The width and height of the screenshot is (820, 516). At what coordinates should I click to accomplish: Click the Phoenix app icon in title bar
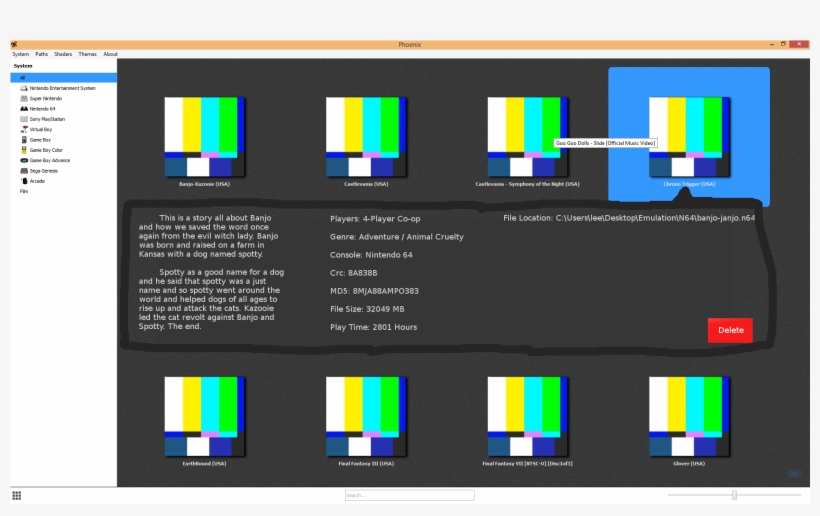tap(14, 44)
